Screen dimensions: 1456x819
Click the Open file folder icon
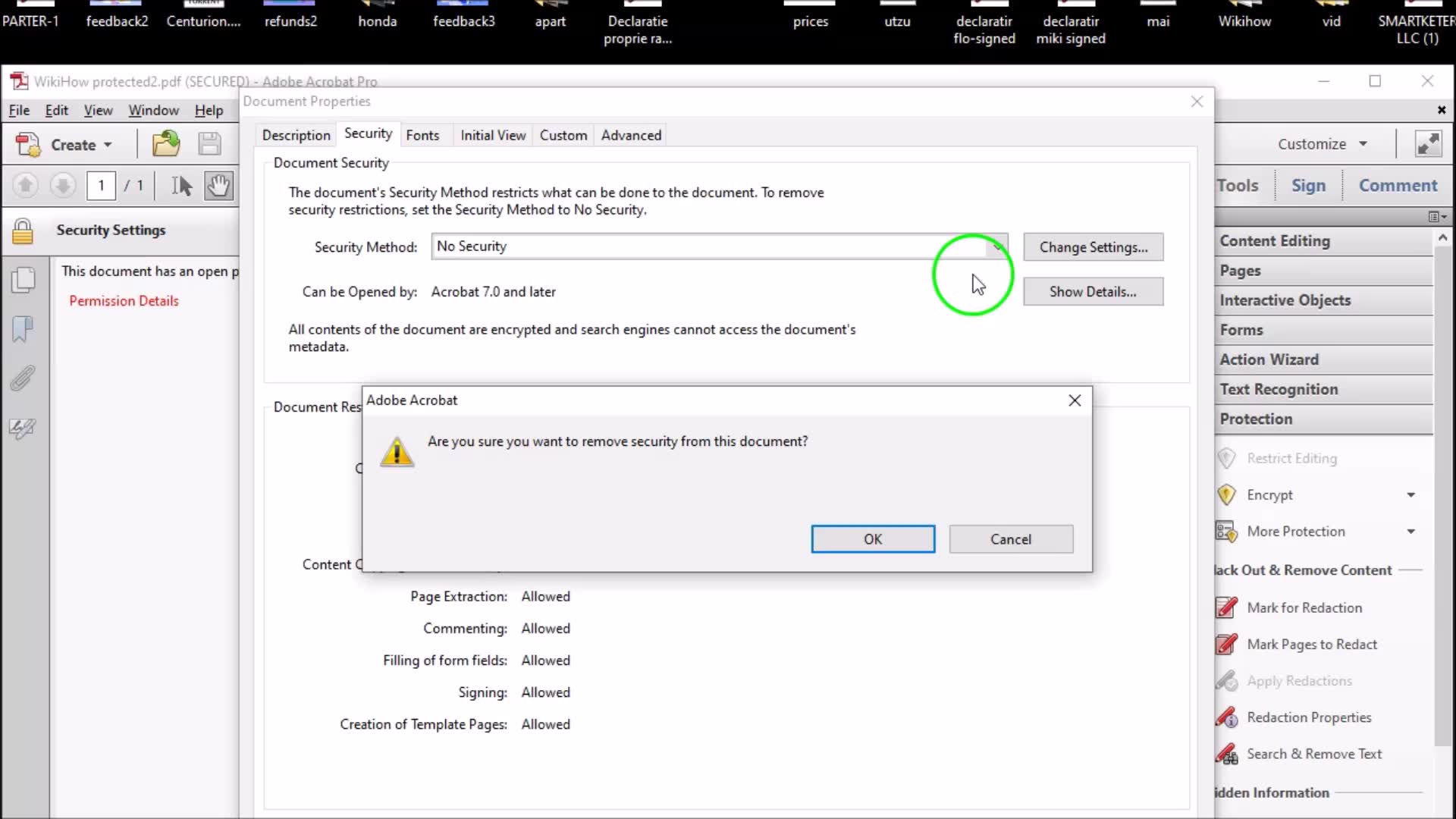(x=165, y=144)
